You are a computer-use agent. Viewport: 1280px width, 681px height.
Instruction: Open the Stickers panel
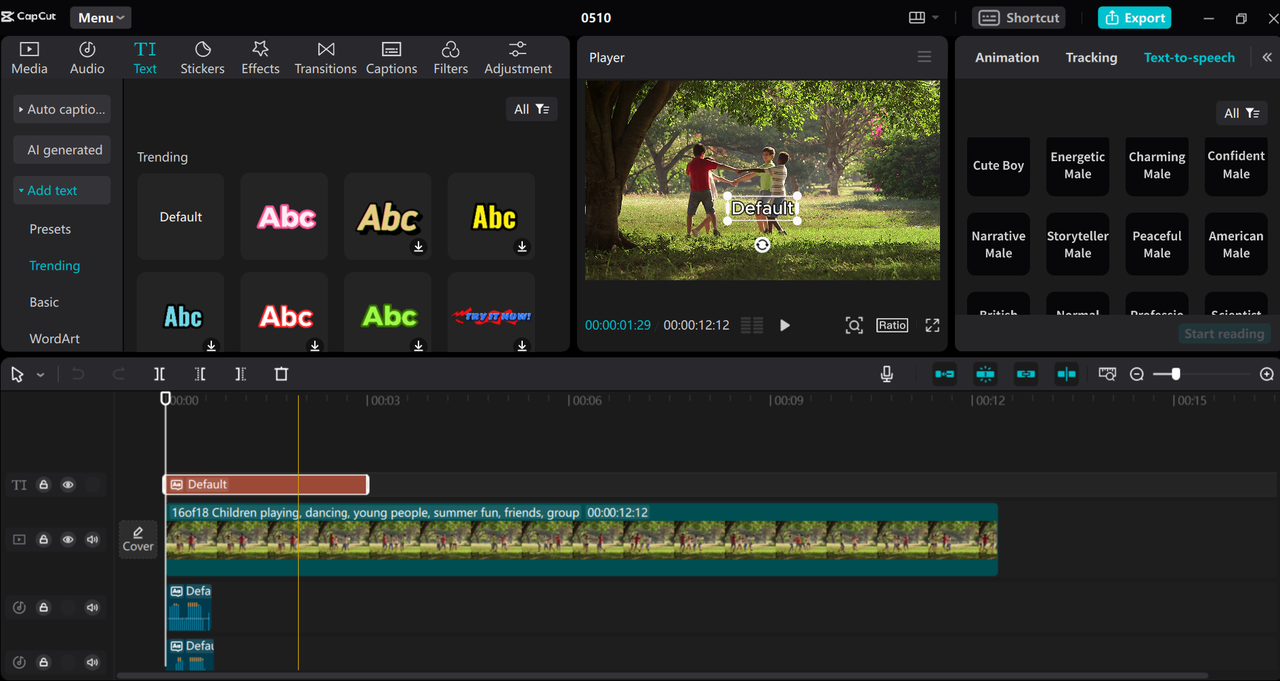202,58
